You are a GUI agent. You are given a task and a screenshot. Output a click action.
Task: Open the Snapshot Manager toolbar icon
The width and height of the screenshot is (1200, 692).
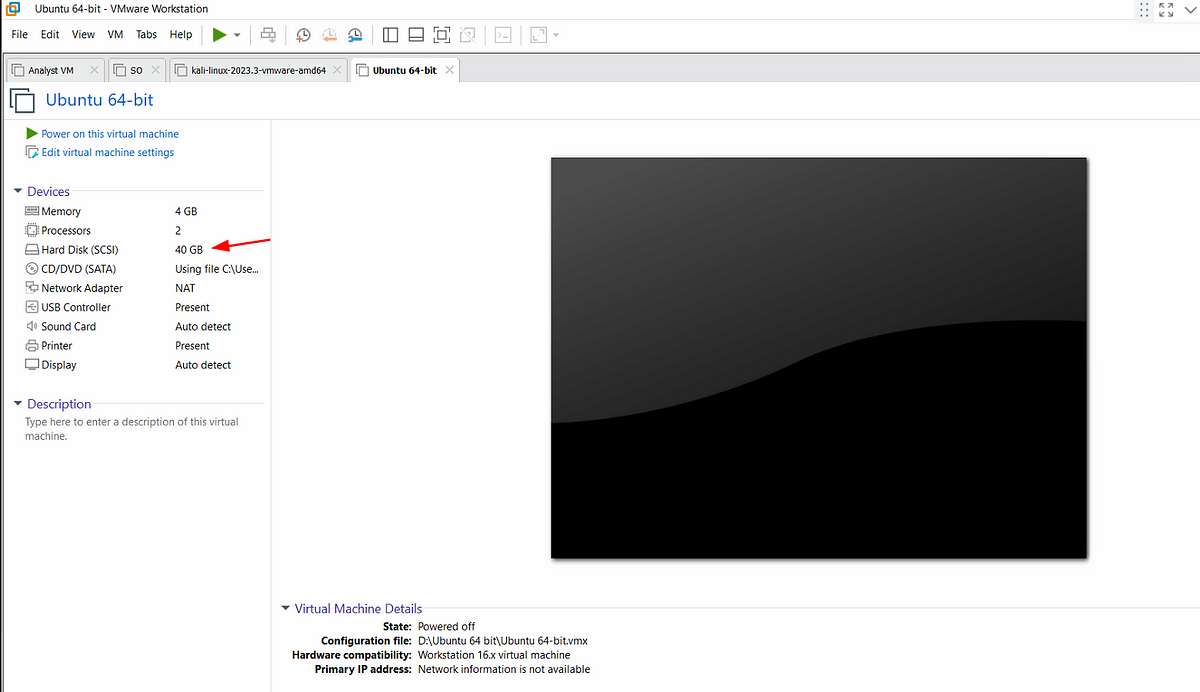click(356, 35)
